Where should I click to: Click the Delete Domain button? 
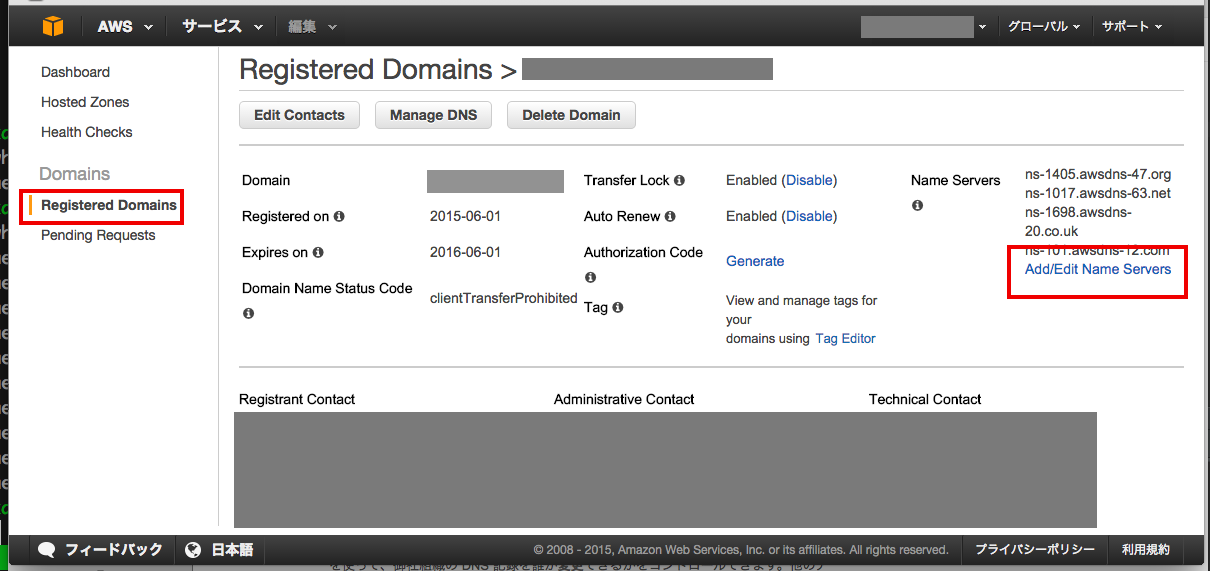click(571, 115)
